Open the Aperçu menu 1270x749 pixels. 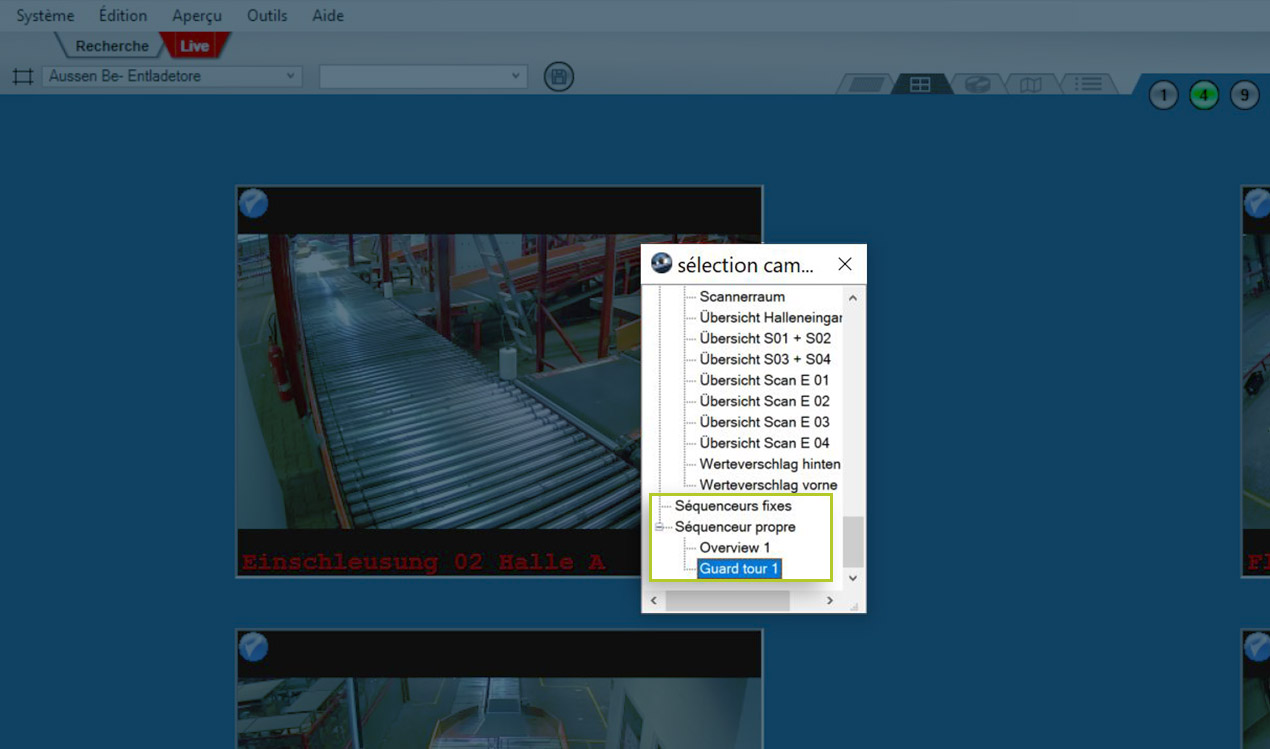point(197,16)
